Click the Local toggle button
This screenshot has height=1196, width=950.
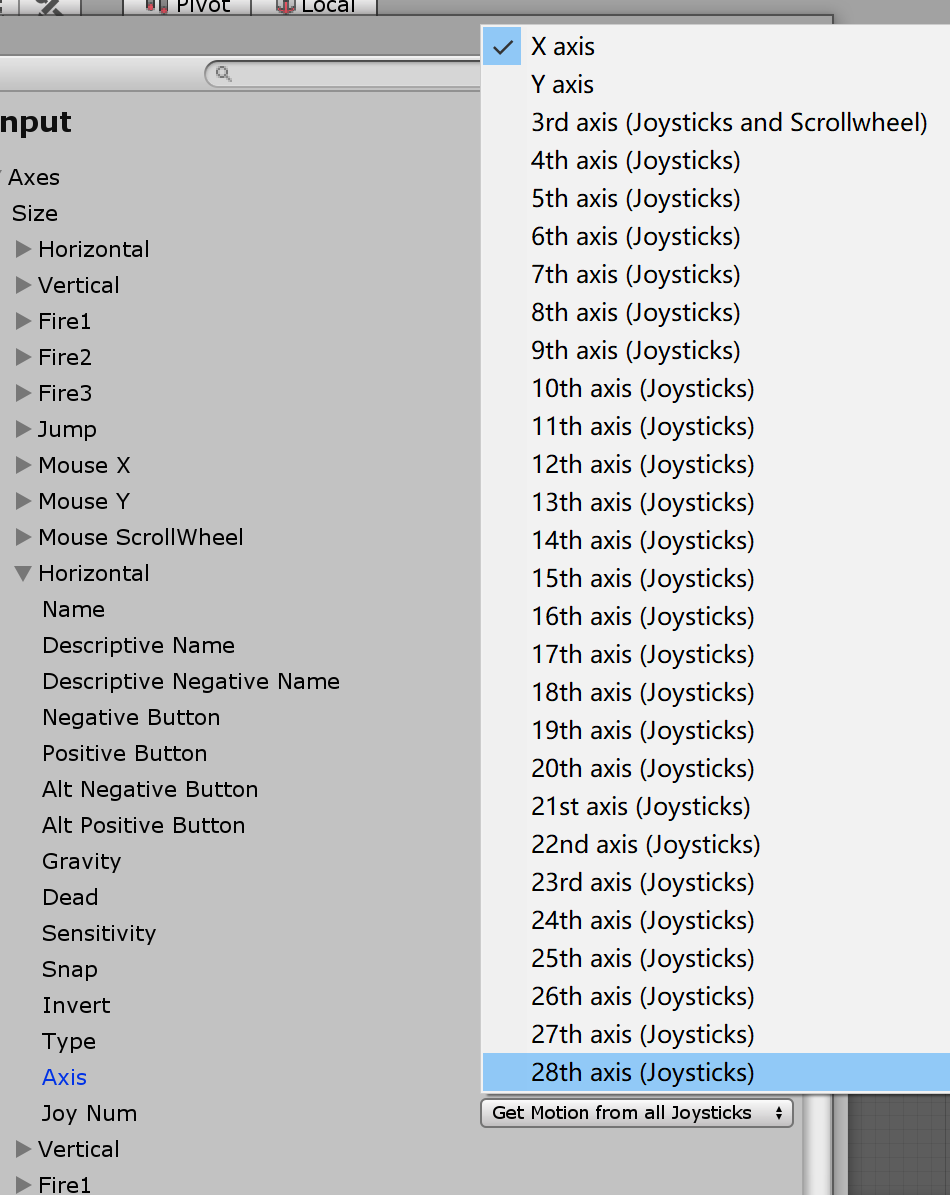coord(315,6)
